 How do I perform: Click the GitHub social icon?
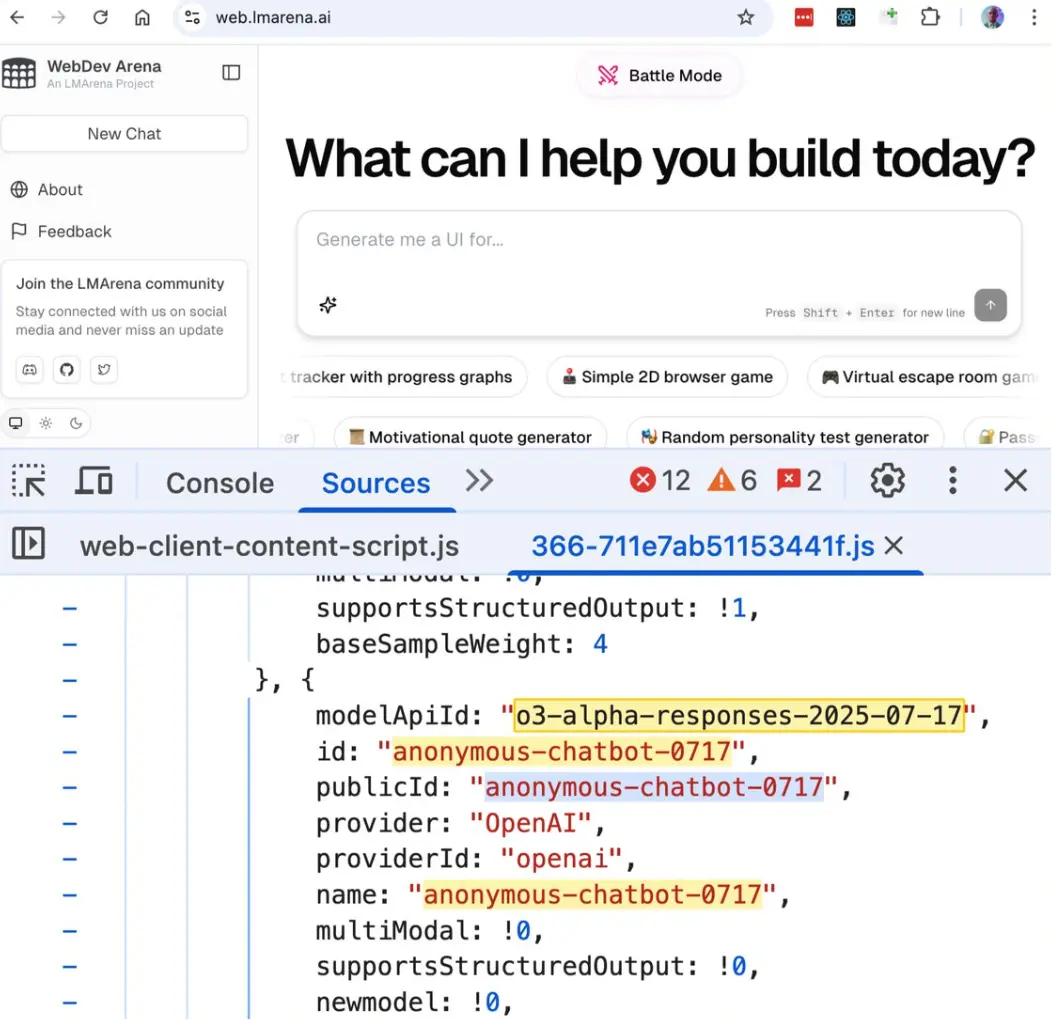[67, 370]
